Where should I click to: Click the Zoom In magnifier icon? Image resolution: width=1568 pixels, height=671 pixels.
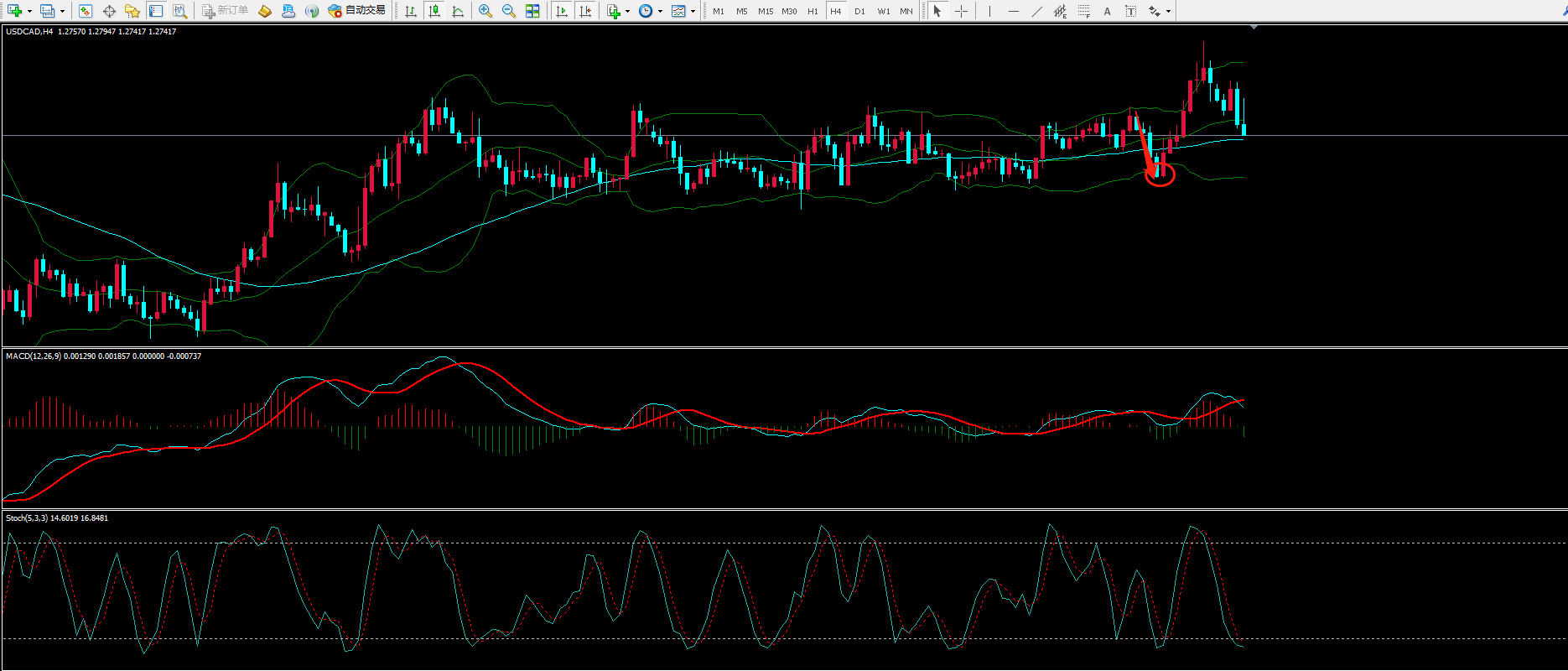point(485,11)
